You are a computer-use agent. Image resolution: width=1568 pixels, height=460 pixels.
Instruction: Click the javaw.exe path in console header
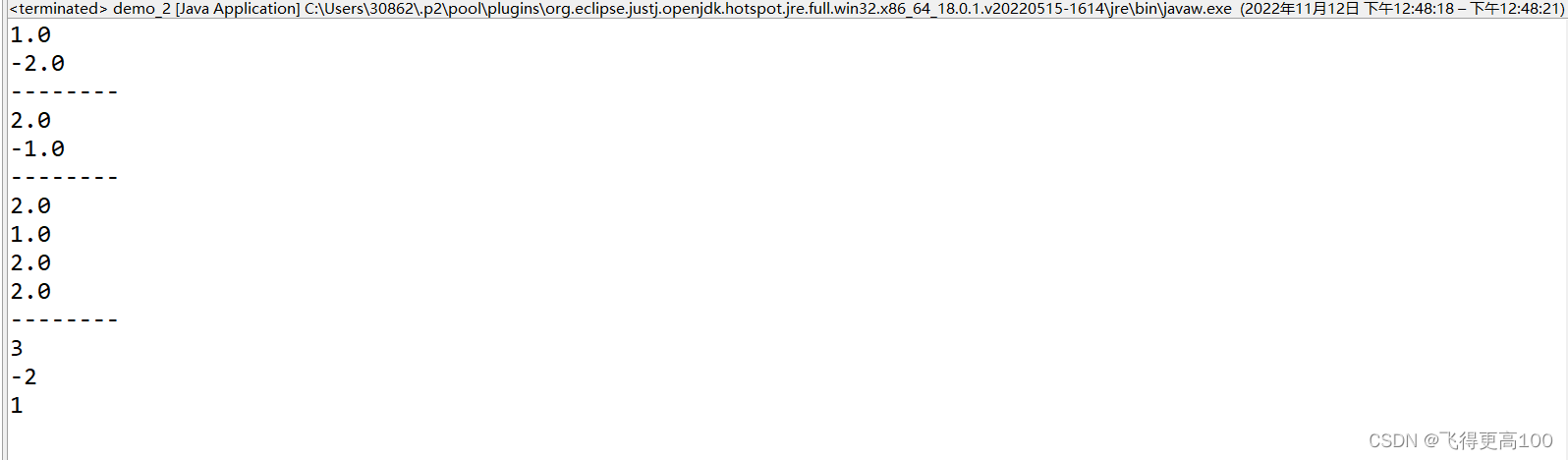[x=768, y=9]
